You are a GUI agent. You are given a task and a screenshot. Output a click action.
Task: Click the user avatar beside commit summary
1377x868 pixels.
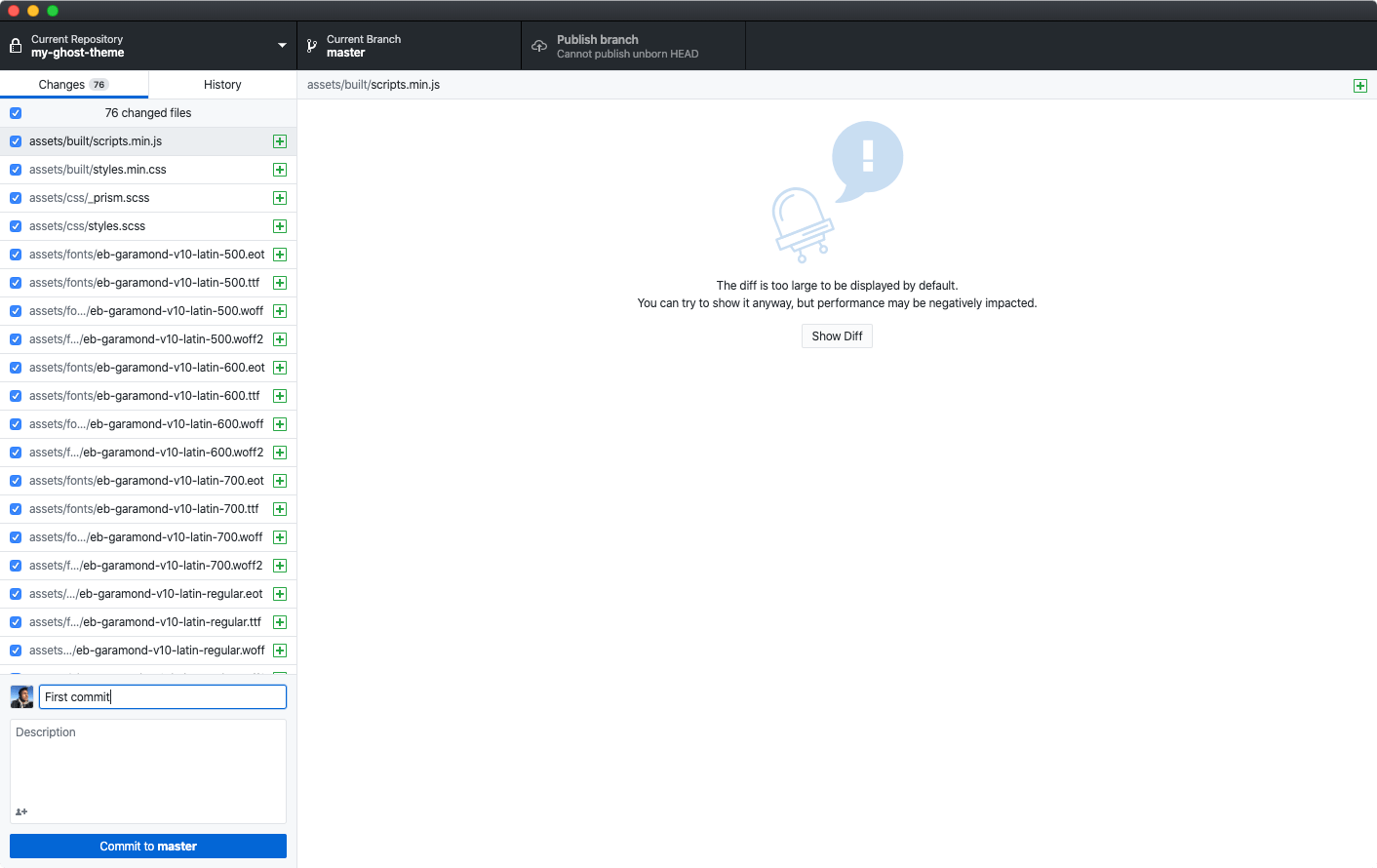point(21,696)
